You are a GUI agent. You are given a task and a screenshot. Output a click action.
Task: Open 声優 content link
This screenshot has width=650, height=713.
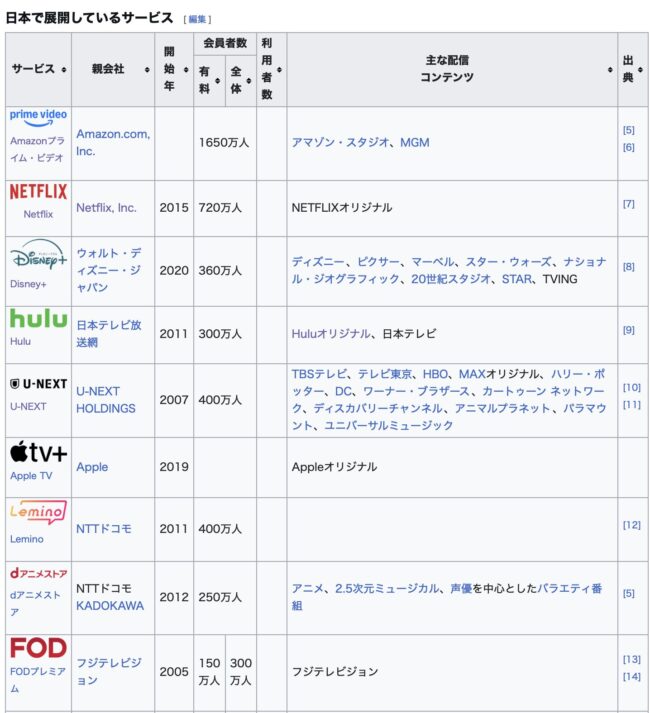tap(461, 588)
